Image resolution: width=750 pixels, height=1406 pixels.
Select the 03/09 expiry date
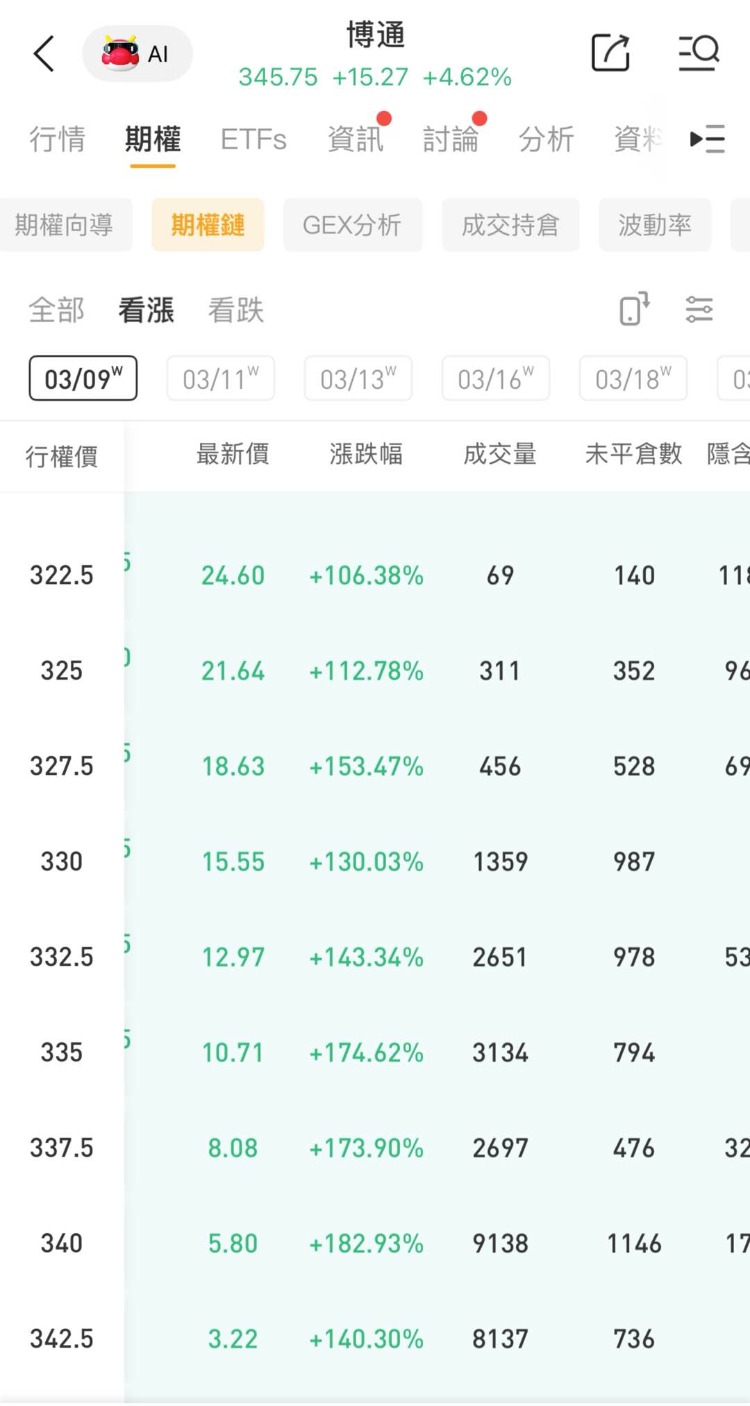[83, 379]
